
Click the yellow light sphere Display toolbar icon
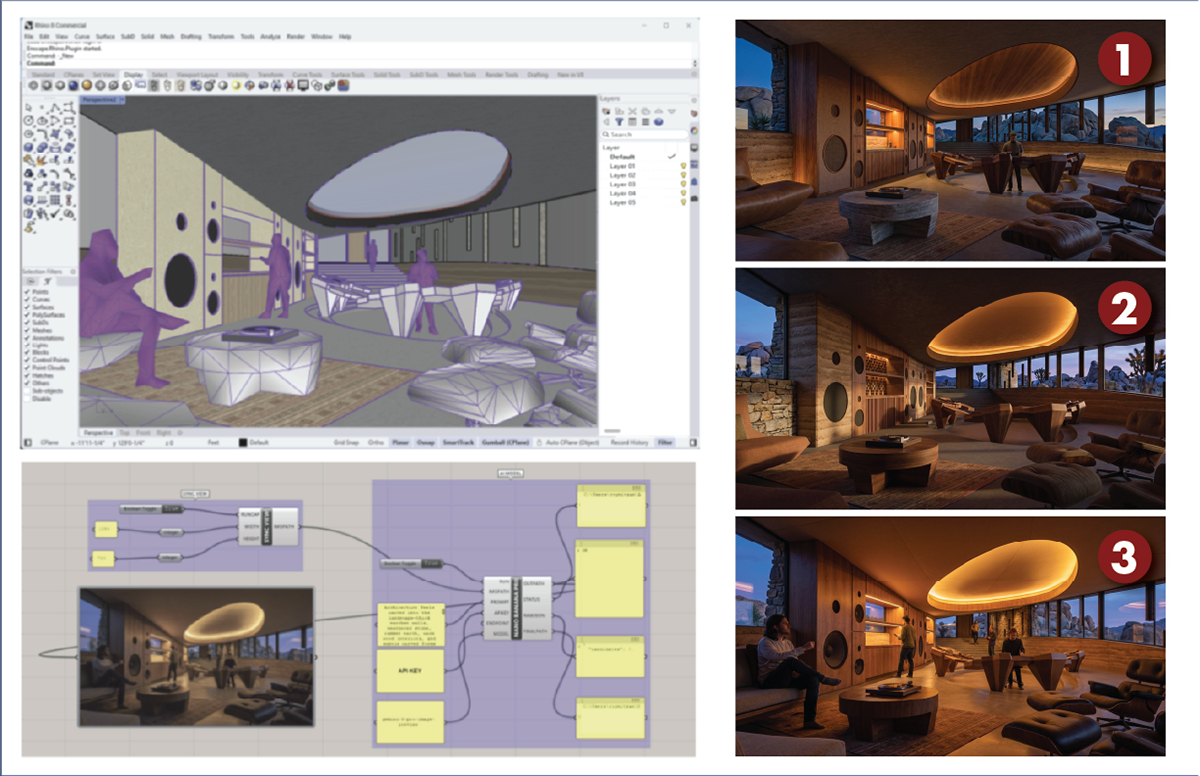coord(236,86)
